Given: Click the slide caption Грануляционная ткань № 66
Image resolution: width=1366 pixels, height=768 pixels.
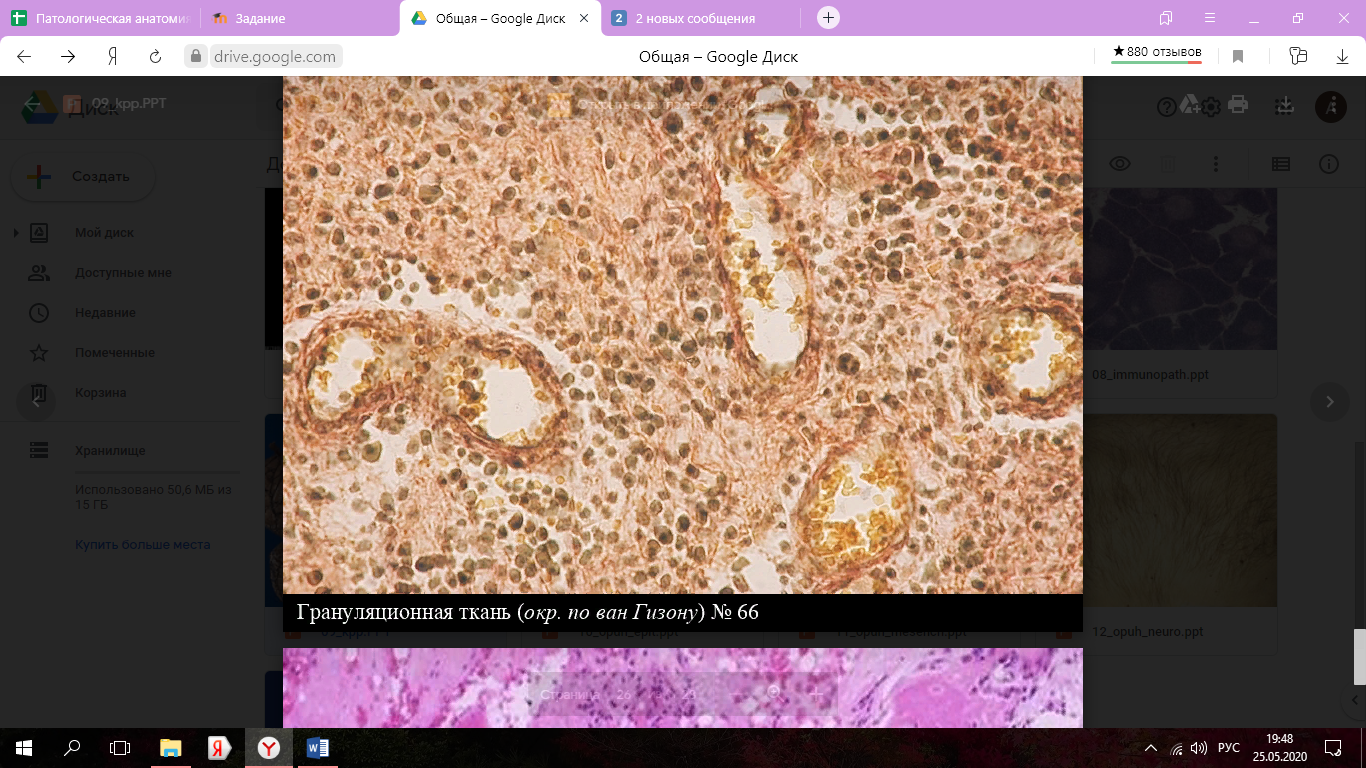Looking at the screenshot, I should pos(527,612).
